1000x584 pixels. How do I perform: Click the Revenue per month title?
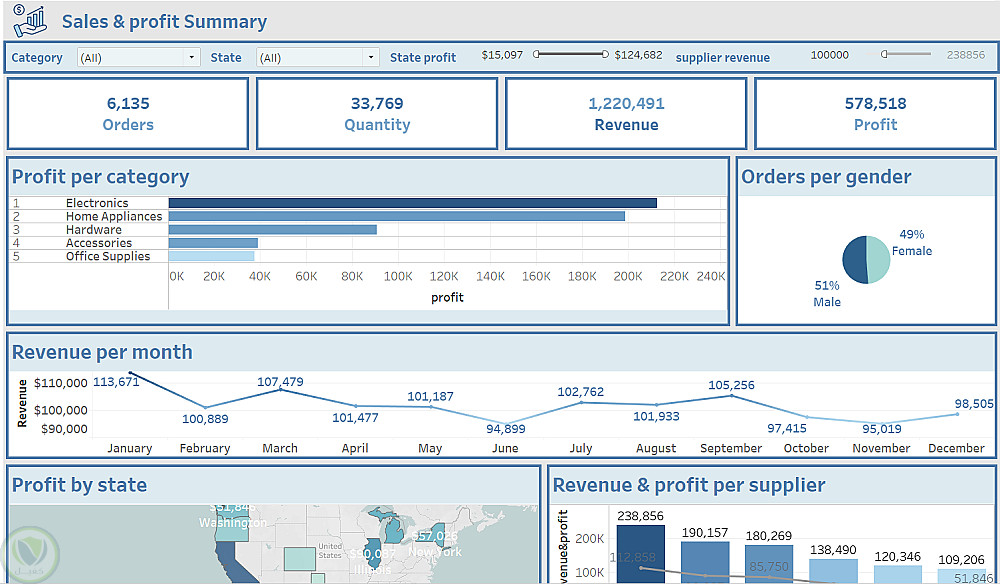(x=102, y=352)
